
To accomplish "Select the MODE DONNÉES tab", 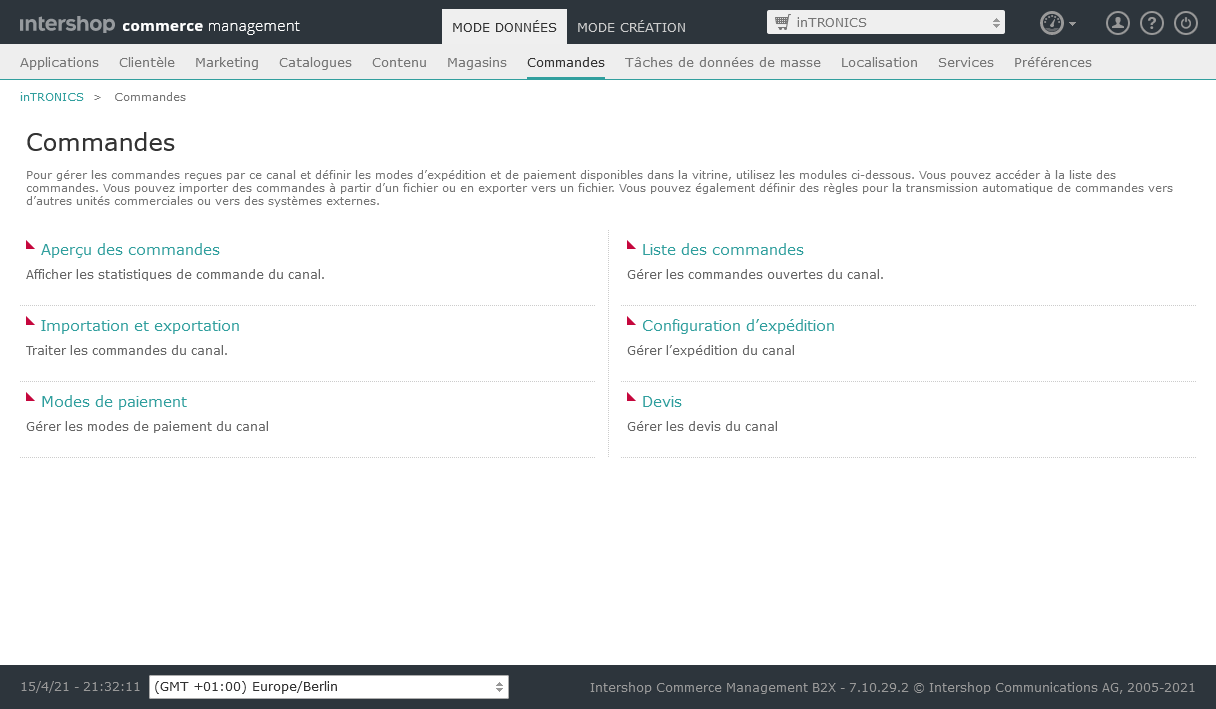I will pos(504,27).
